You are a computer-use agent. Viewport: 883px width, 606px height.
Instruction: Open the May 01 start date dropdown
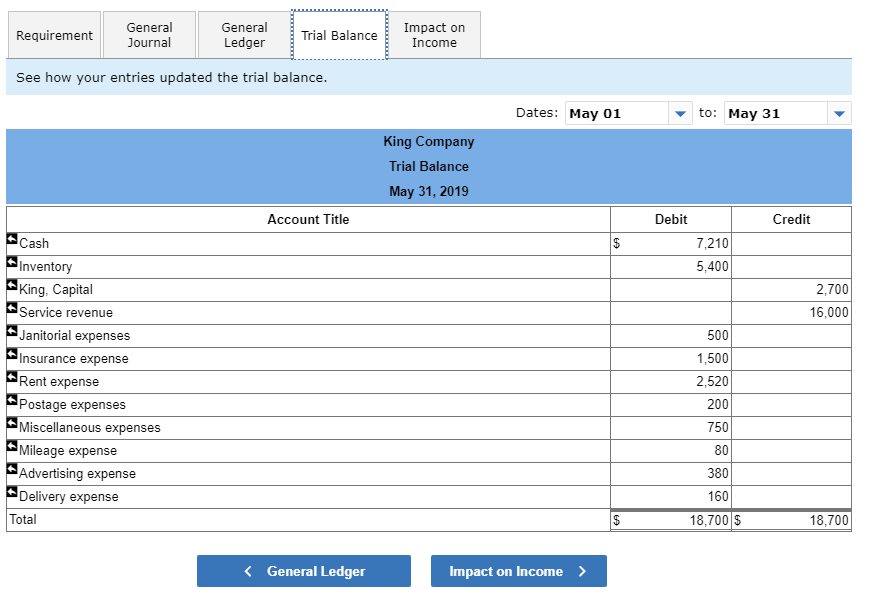point(681,113)
